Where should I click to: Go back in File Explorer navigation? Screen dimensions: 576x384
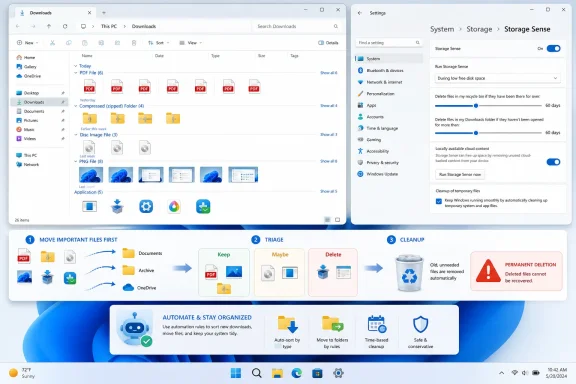[18, 26]
